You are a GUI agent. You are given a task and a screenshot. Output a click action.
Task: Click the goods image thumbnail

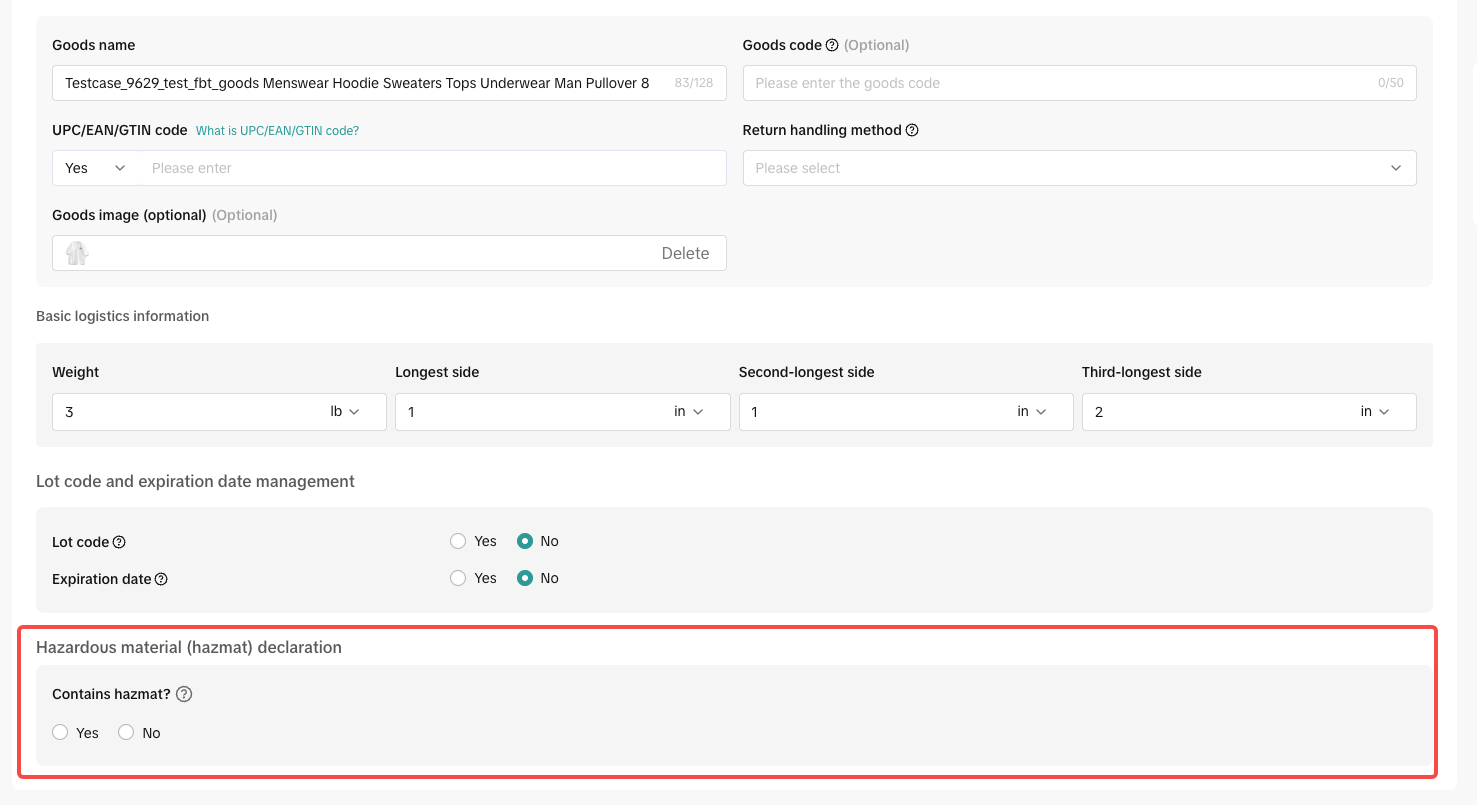77,253
